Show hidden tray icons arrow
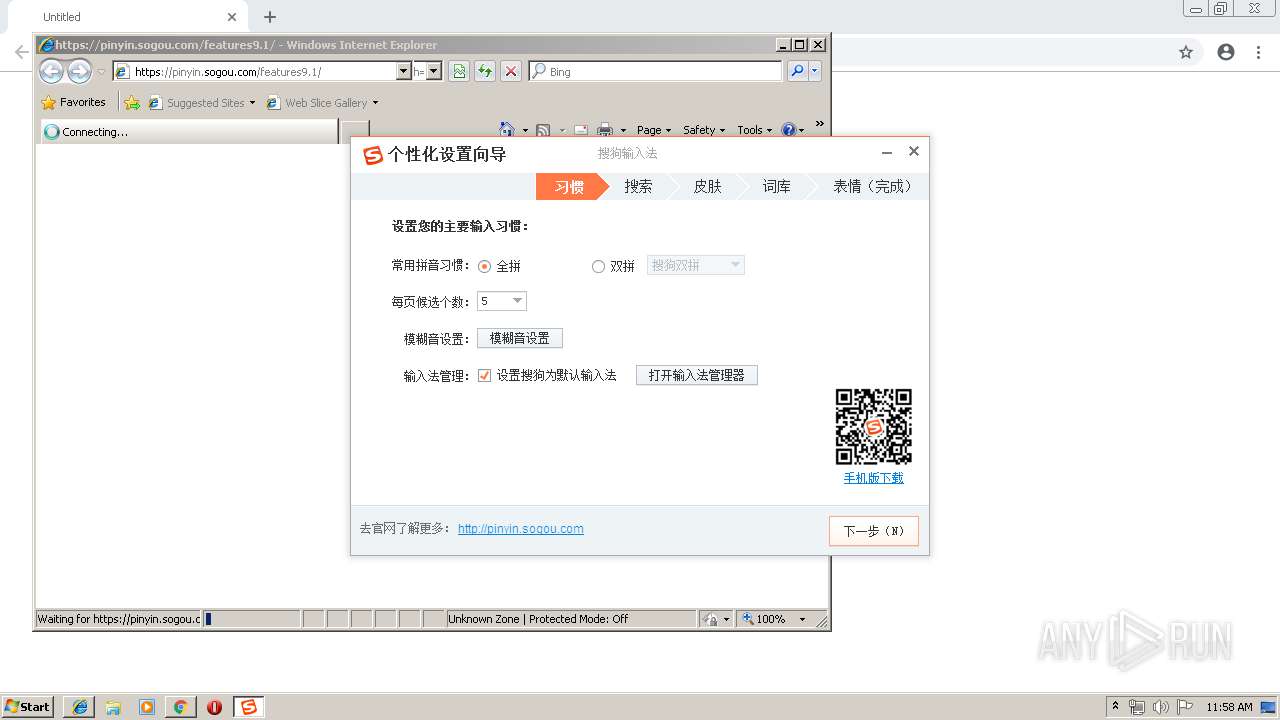Viewport: 1280px width, 720px height. point(1115,707)
